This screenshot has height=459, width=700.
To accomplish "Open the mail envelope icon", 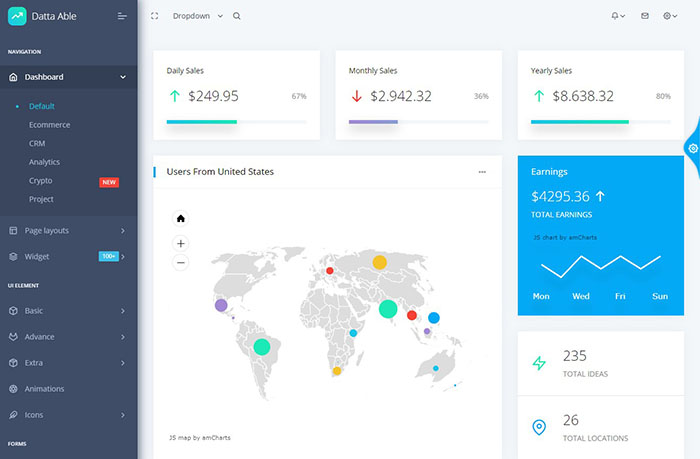I will (x=644, y=16).
